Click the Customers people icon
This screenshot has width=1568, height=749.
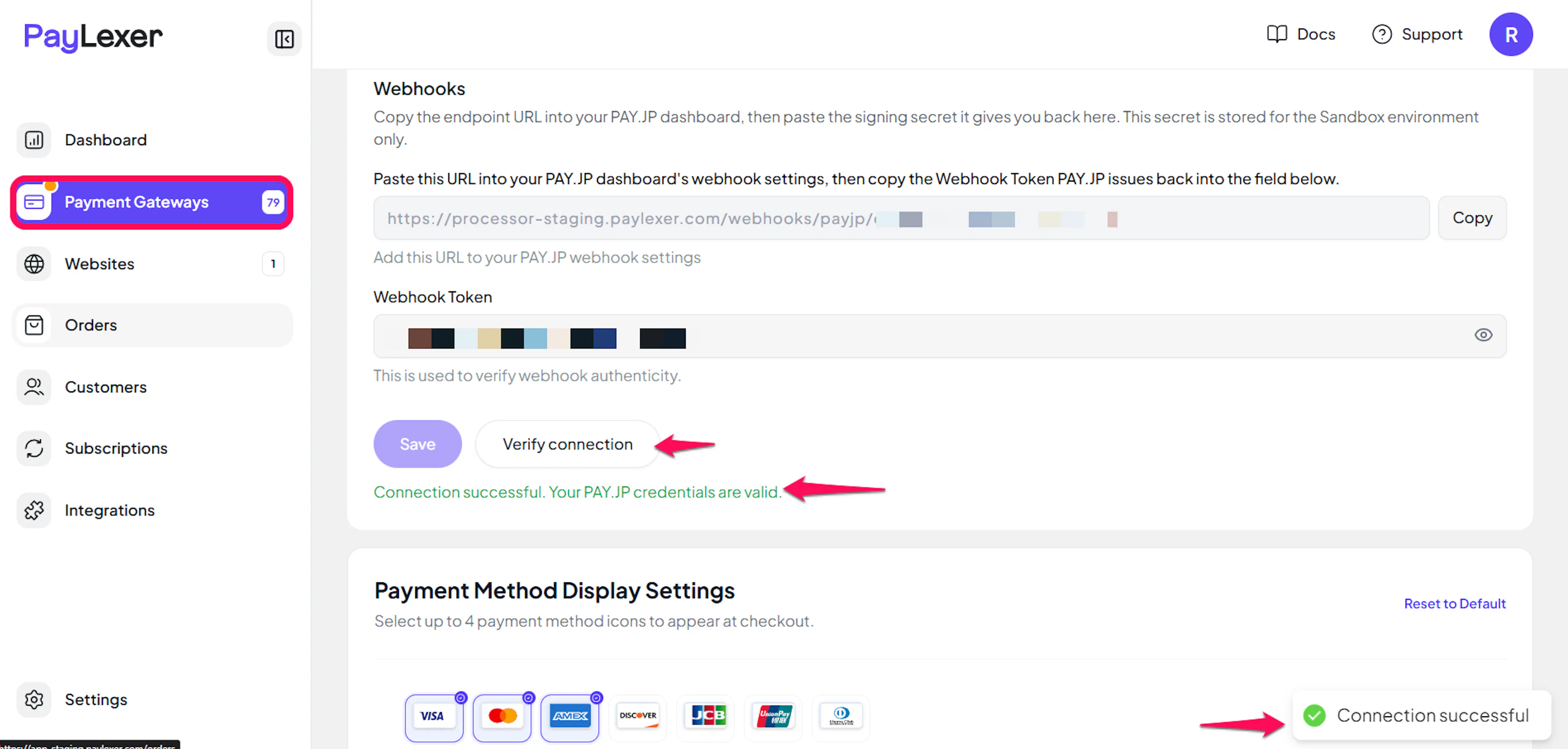(33, 387)
